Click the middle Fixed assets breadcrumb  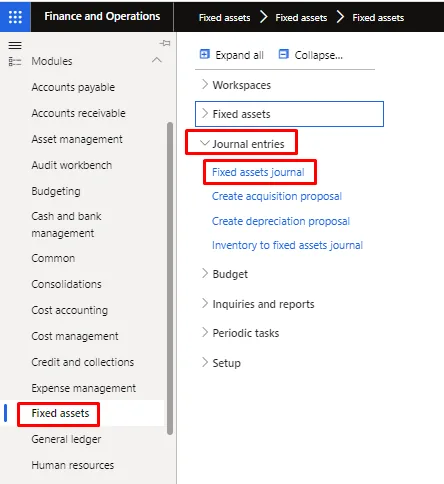coord(301,18)
